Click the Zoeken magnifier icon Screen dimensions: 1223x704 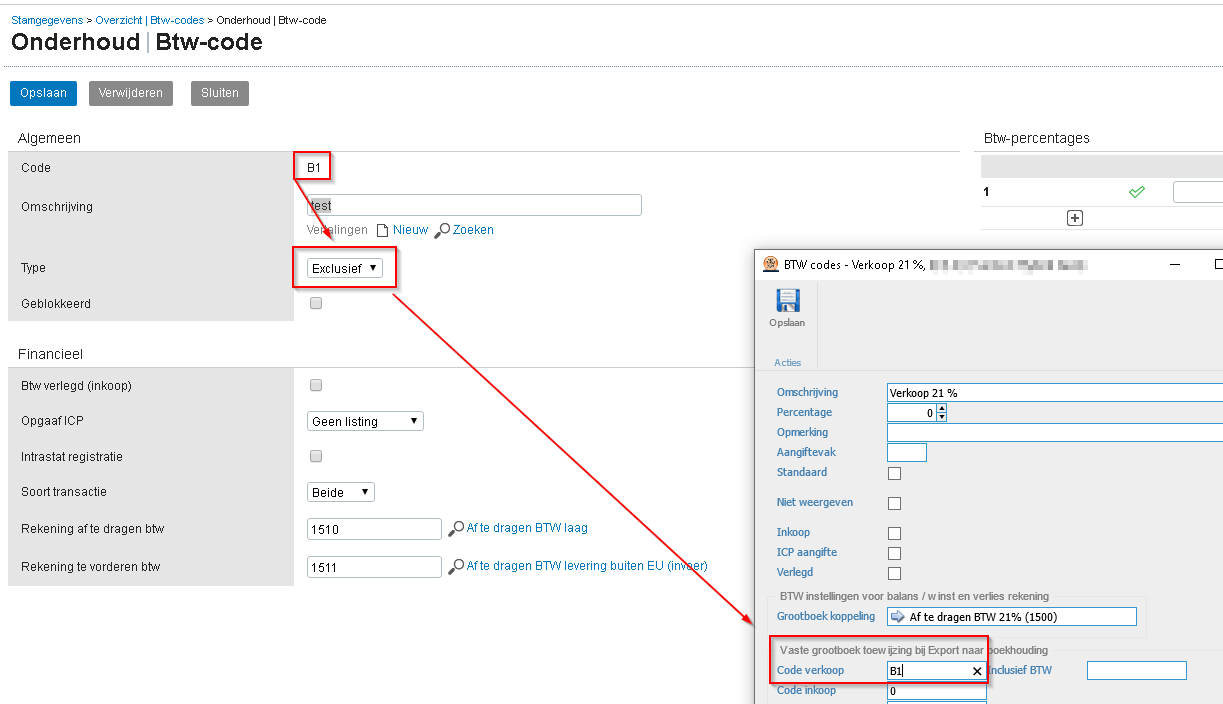442,230
